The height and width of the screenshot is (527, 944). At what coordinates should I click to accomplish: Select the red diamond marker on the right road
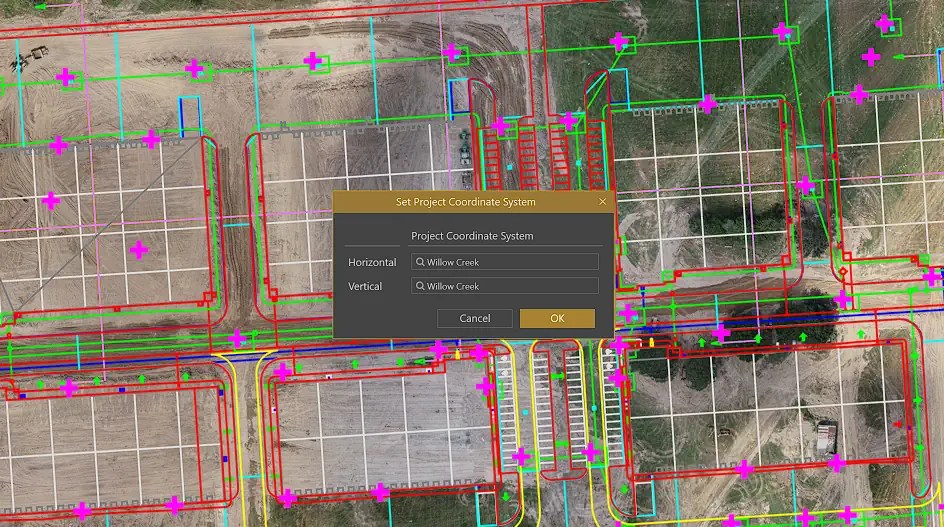842,272
